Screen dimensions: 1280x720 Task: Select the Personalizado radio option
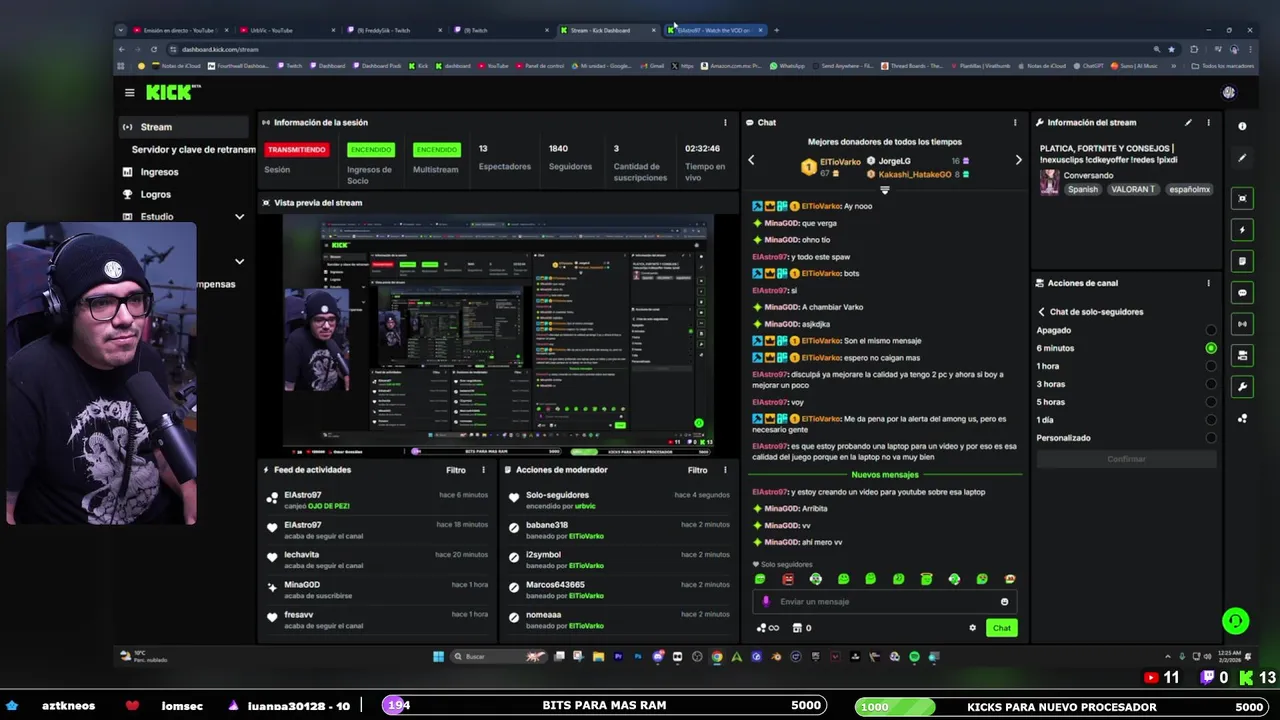point(1211,438)
